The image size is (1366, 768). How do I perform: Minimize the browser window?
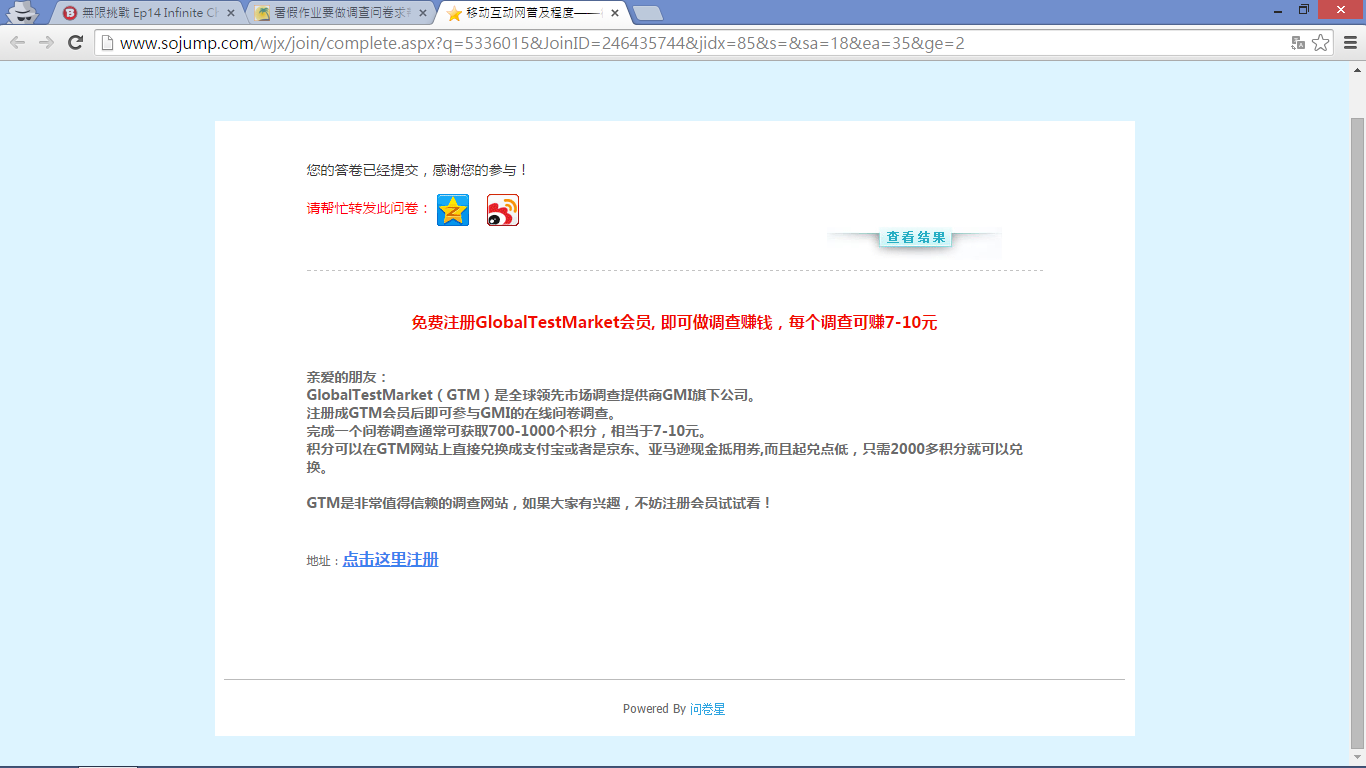[x=1278, y=10]
